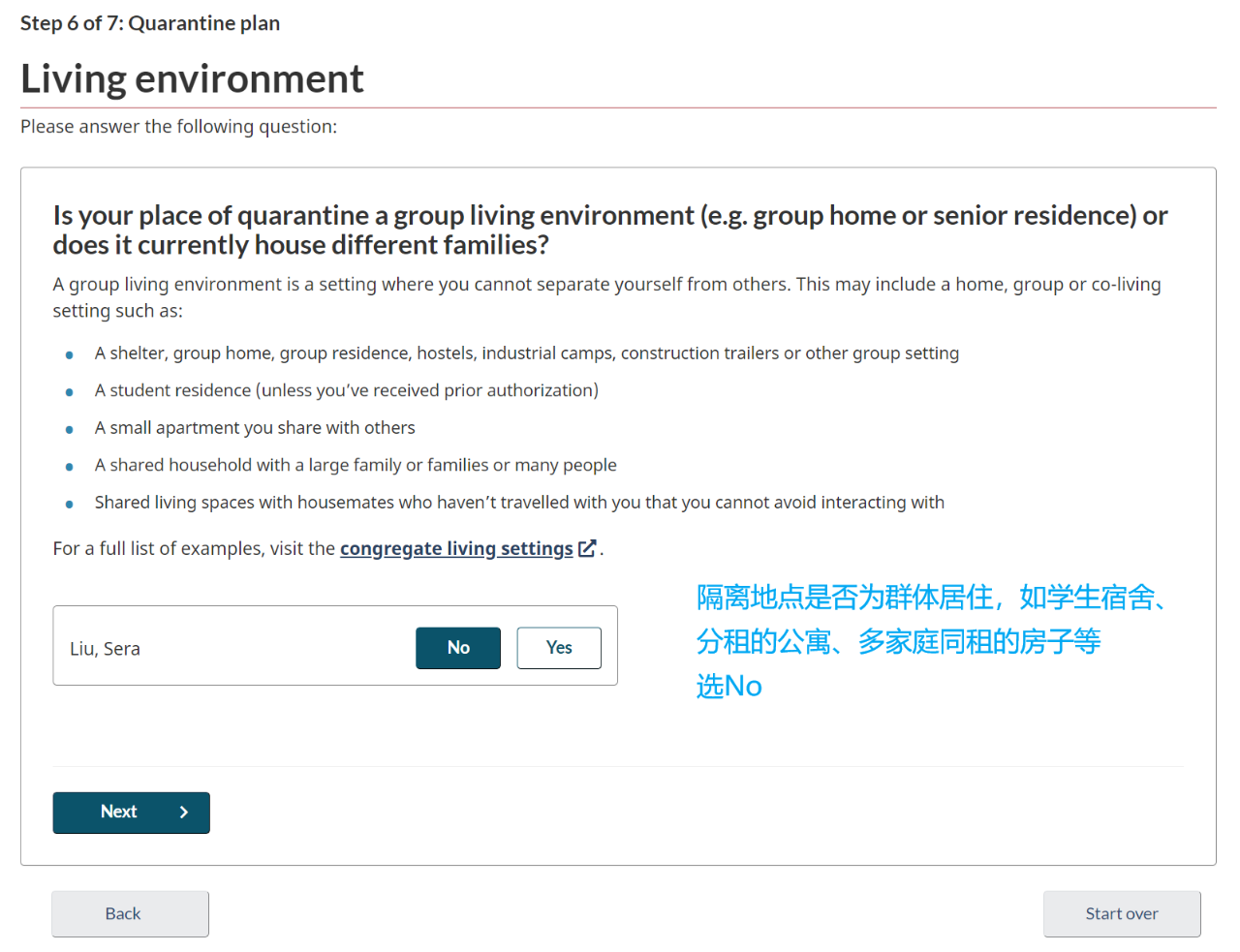Click the Step 6 of 7 Quarantine plan label
1240x952 pixels.
(150, 23)
